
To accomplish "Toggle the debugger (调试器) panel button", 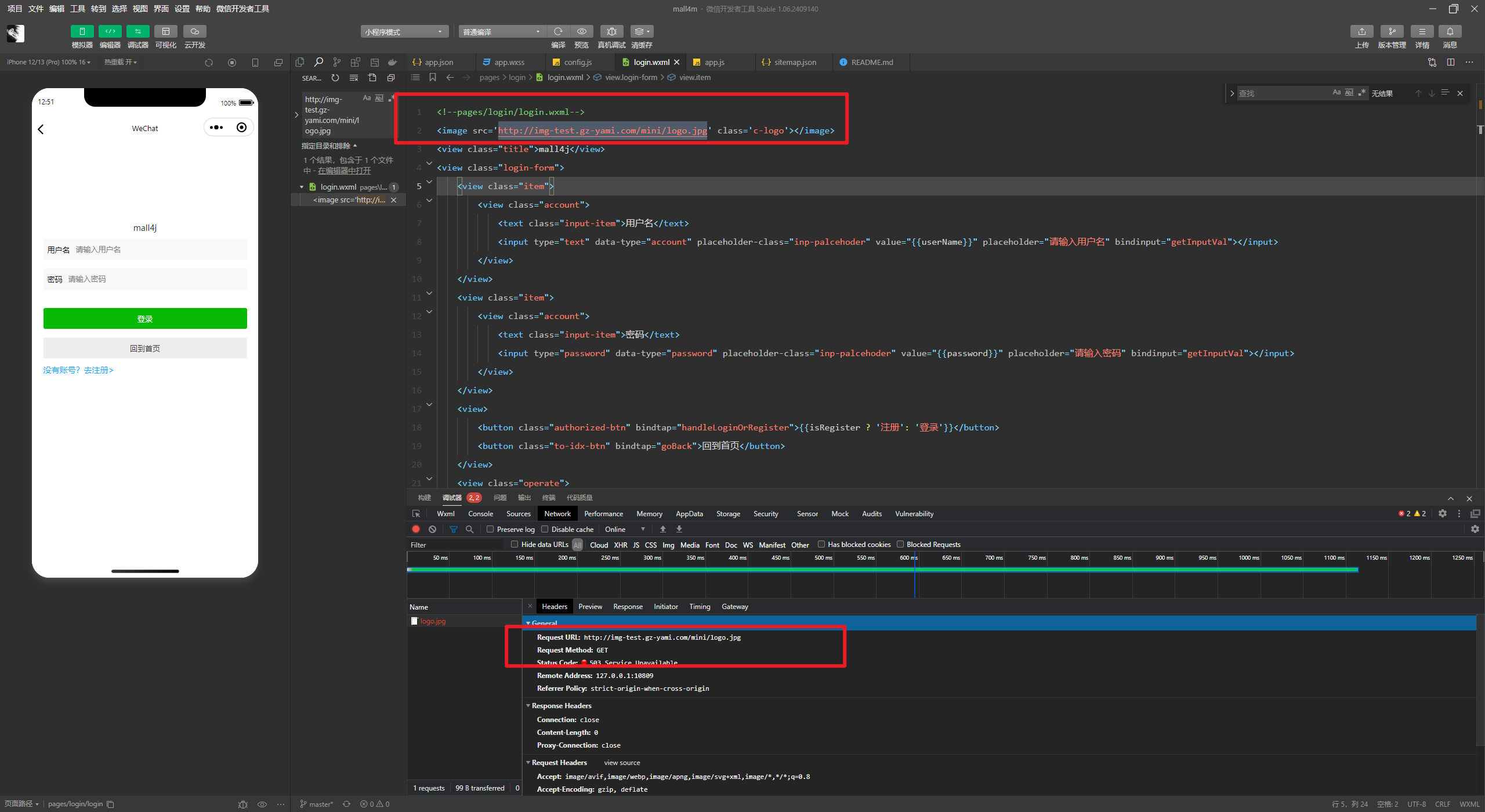I will (x=137, y=31).
